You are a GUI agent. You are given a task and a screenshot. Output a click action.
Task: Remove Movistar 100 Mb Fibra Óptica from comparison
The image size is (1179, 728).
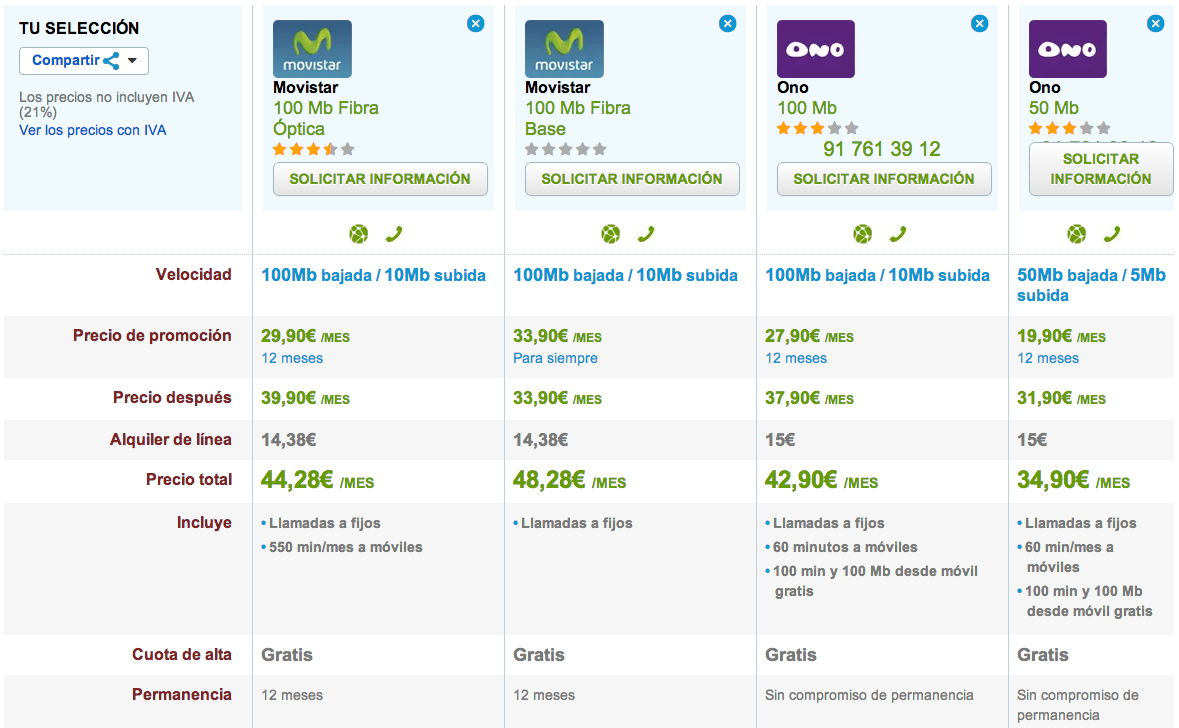(x=475, y=23)
